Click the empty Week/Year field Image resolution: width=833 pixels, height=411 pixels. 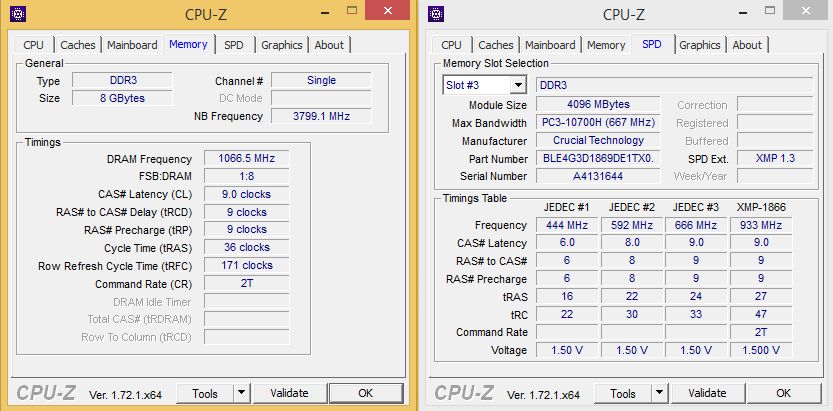pos(775,176)
